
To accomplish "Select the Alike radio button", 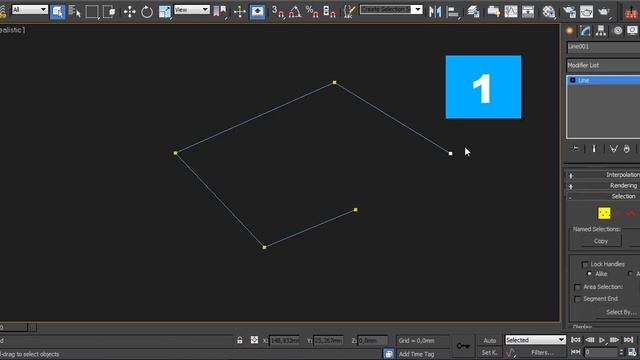I will [x=589, y=274].
